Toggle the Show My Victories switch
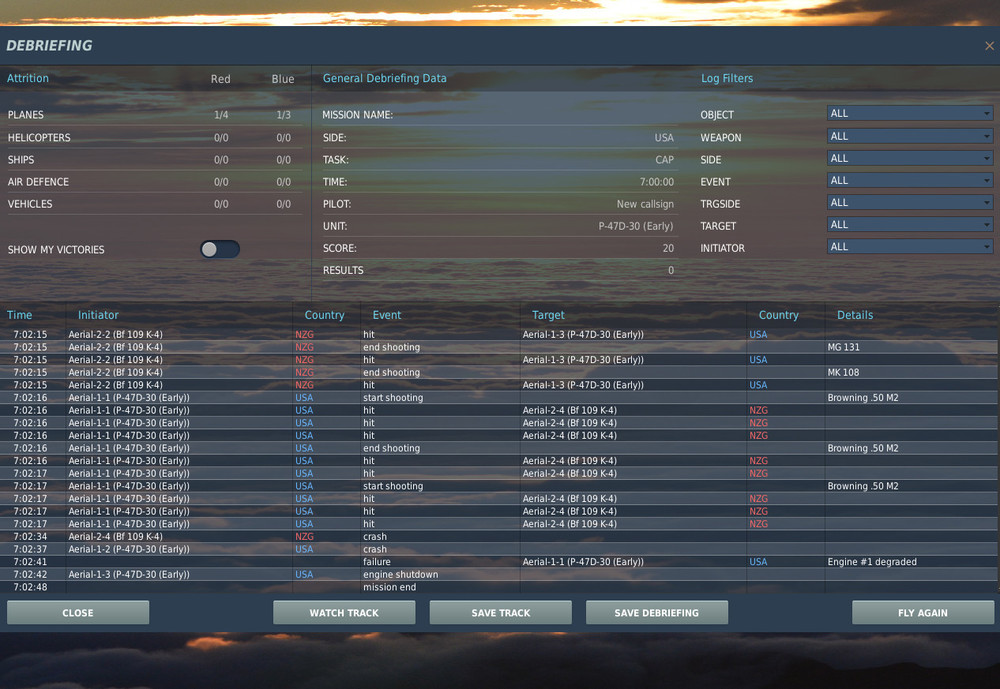 point(220,249)
